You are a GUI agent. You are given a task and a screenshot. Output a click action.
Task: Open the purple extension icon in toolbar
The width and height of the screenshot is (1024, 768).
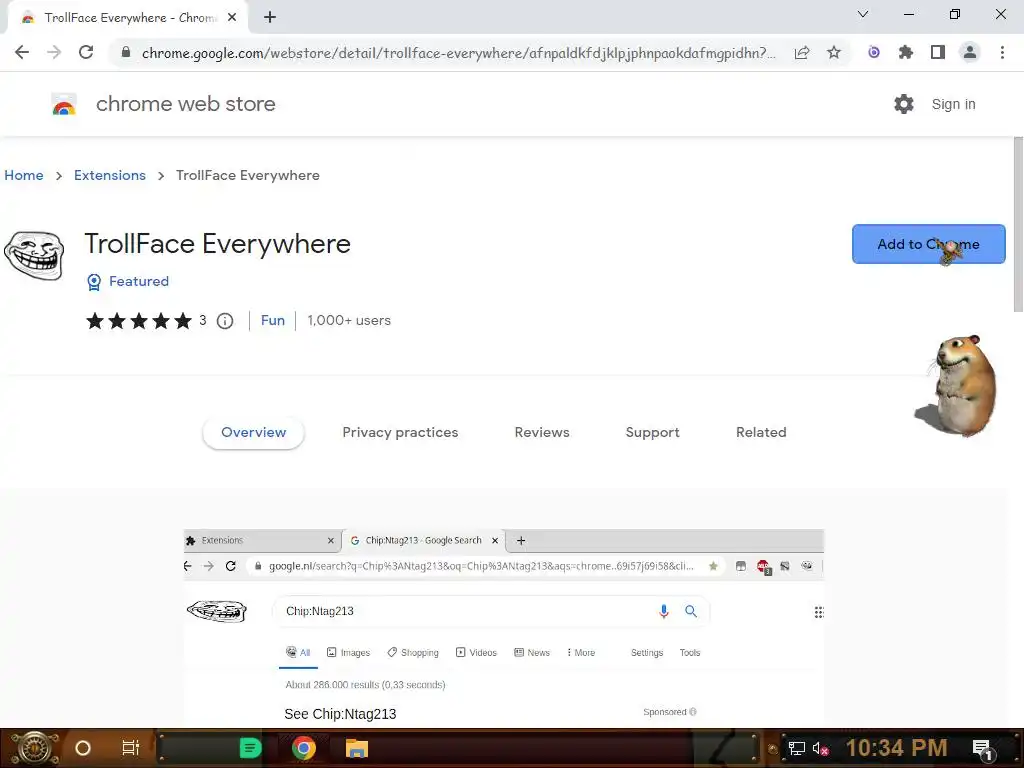874,52
